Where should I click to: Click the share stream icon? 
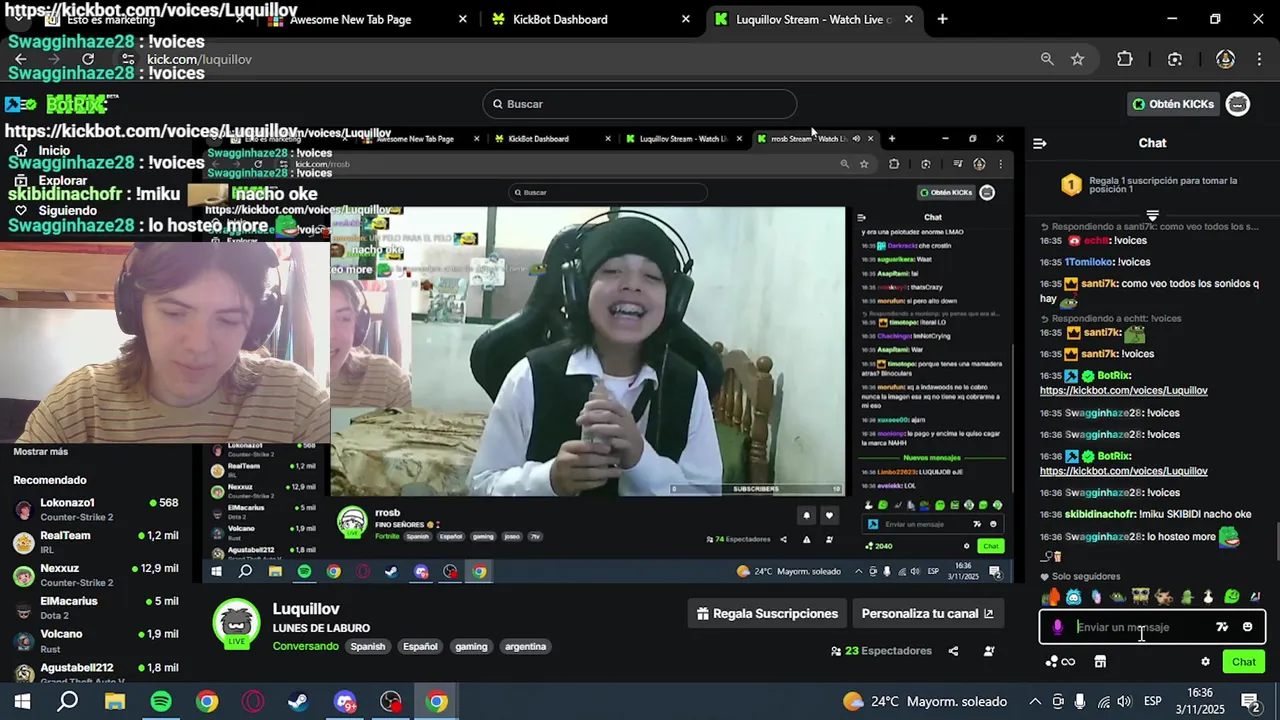953,651
